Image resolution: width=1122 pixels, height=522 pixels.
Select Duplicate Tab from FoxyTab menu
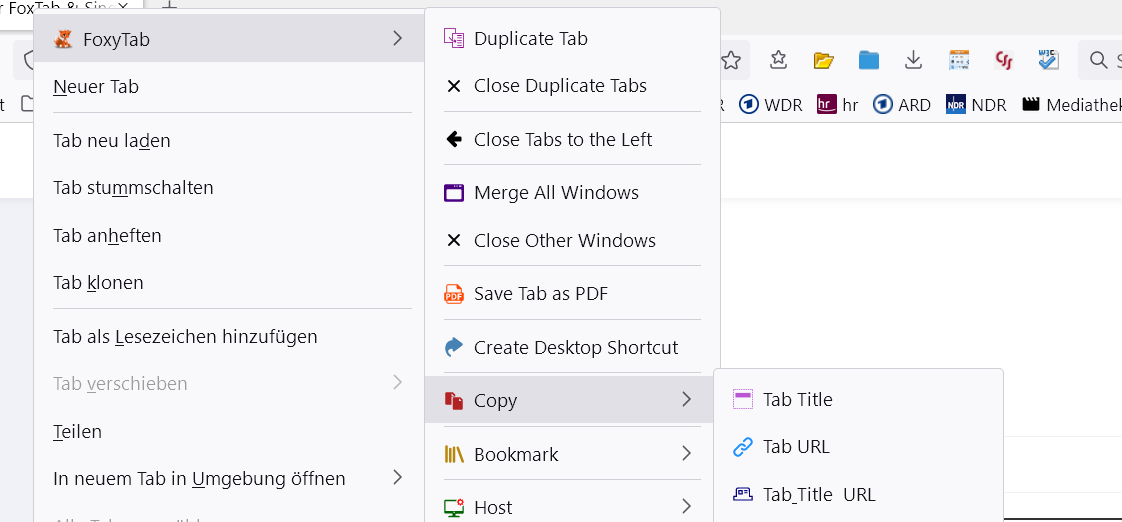[x=530, y=39]
